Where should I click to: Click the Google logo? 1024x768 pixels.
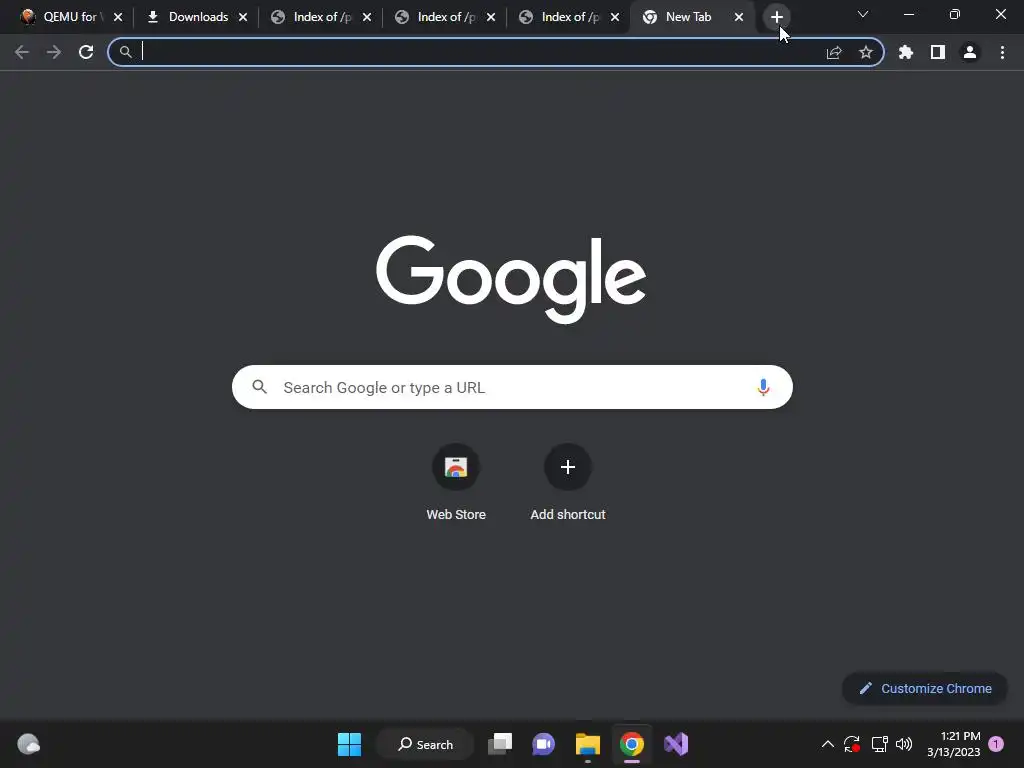pos(511,279)
